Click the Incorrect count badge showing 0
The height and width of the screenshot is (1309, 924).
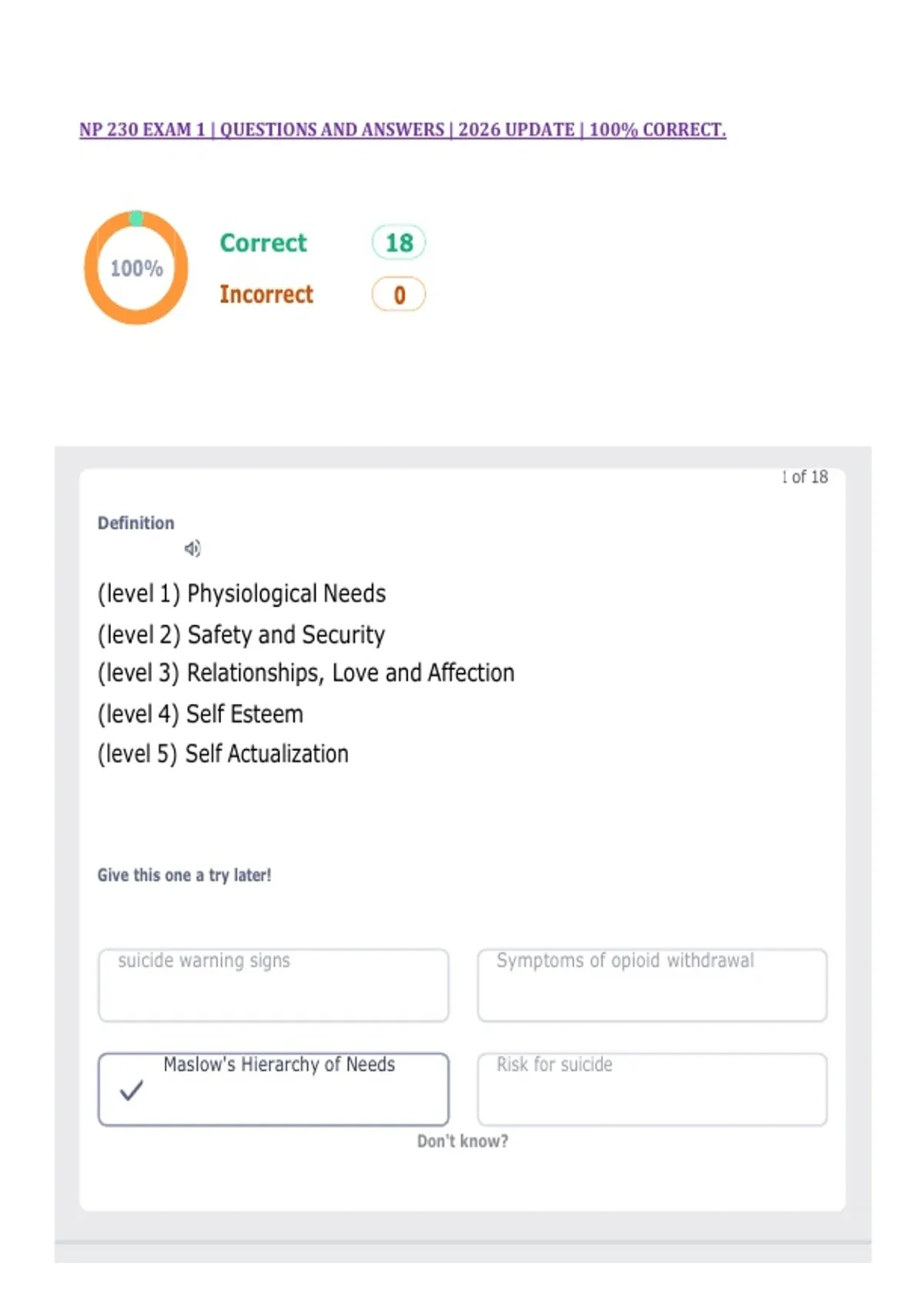(399, 294)
